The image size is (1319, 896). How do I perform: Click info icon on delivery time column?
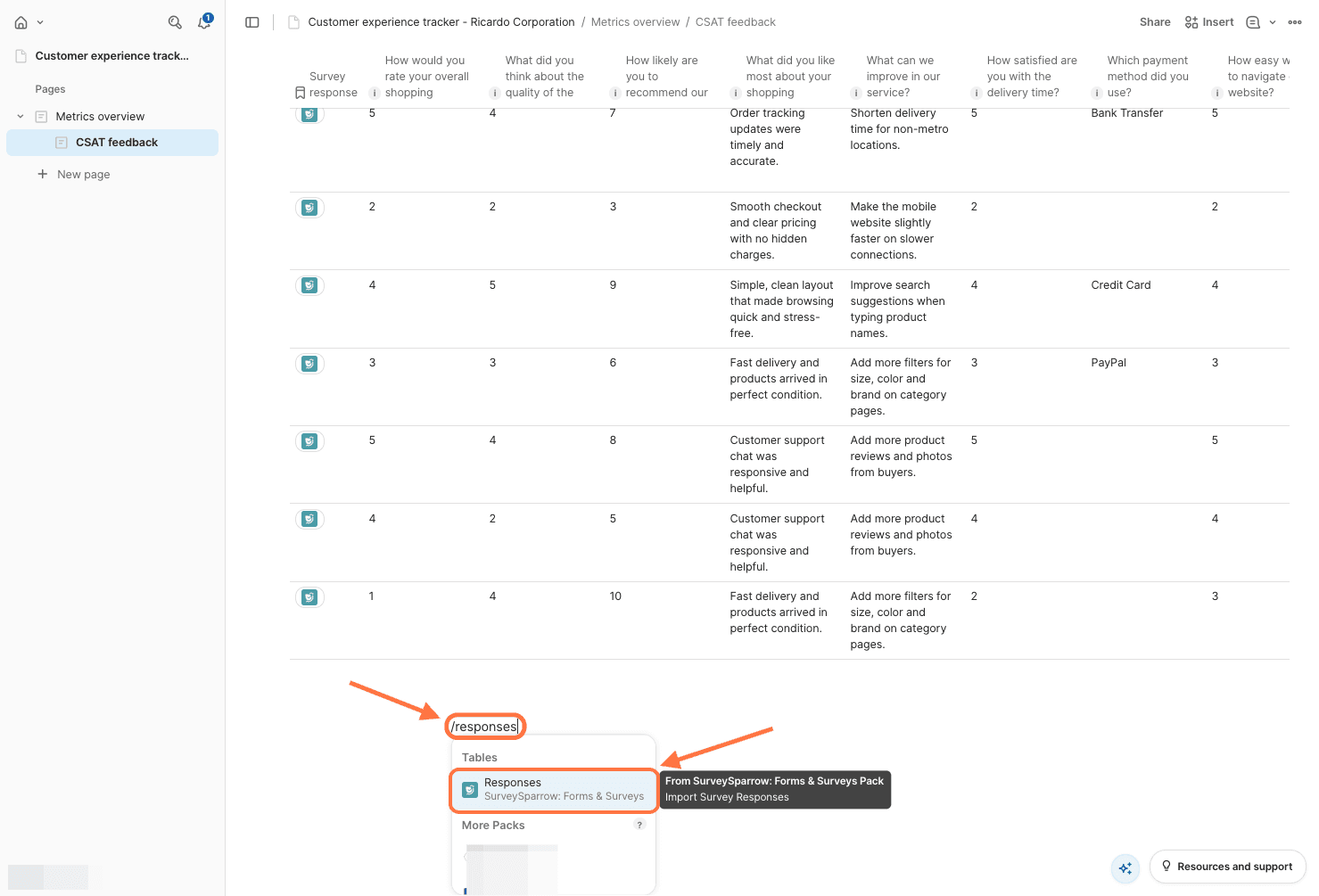[977, 93]
